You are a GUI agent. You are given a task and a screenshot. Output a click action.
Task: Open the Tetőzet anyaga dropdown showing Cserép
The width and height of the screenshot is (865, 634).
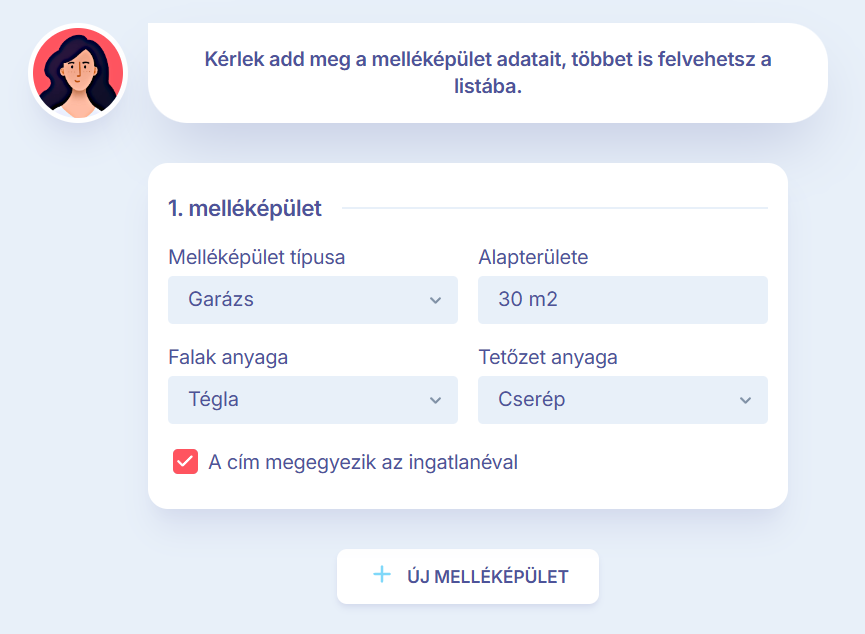click(x=622, y=399)
